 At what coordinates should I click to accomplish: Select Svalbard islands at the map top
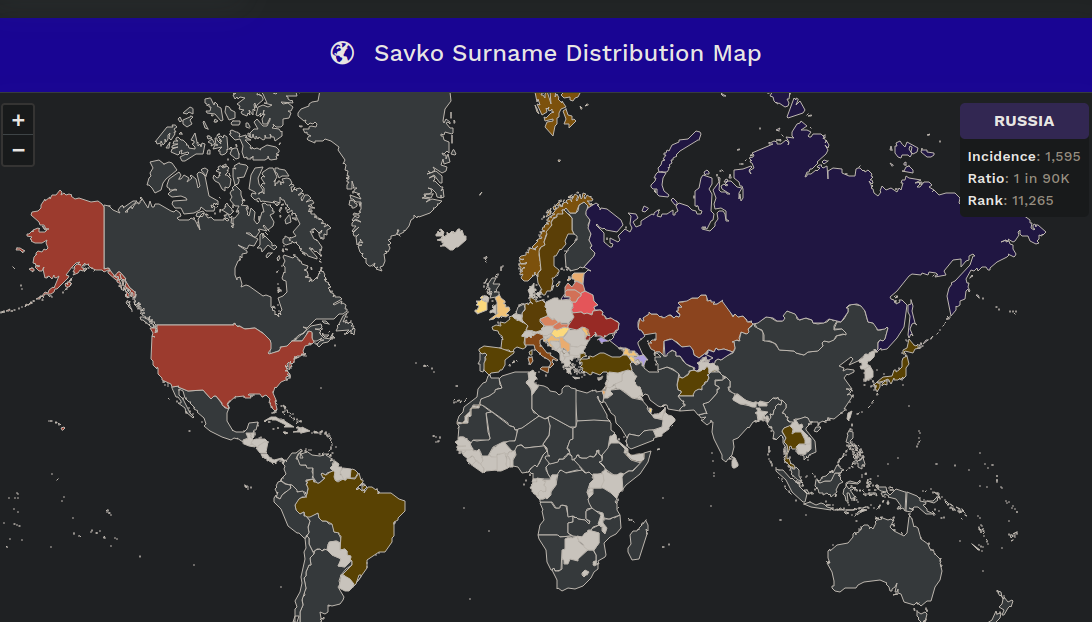point(556,111)
